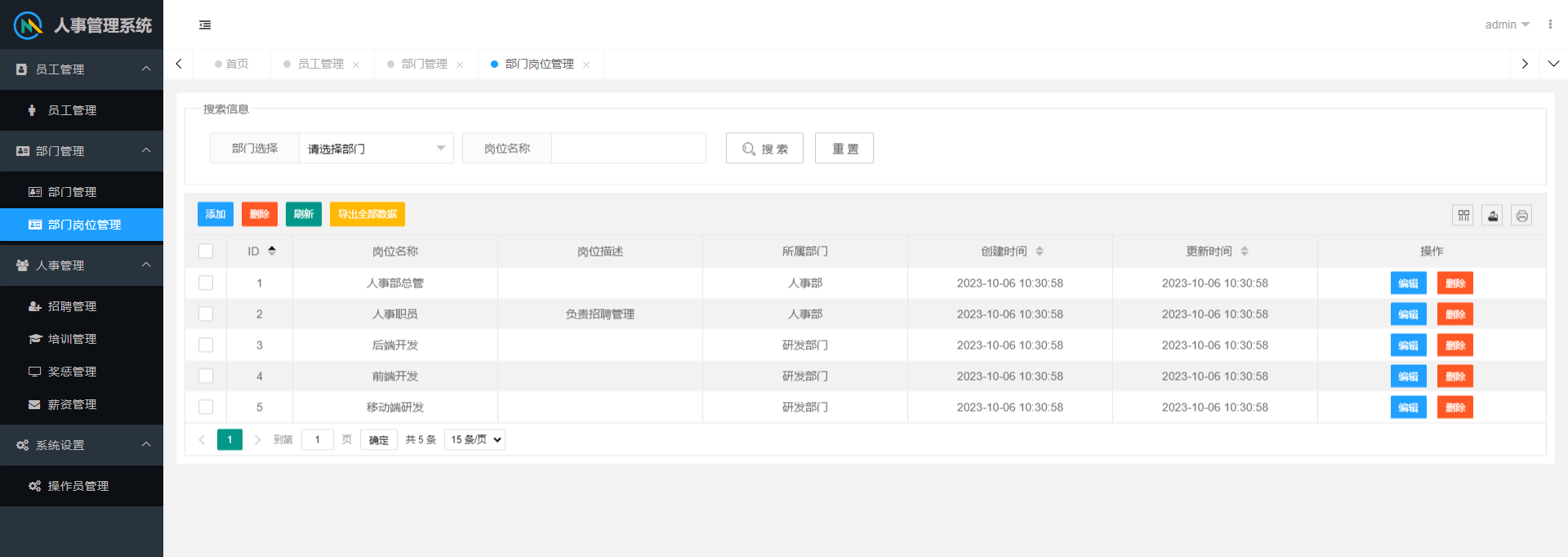
Task: Click the tab bar right arrow
Action: (1525, 64)
